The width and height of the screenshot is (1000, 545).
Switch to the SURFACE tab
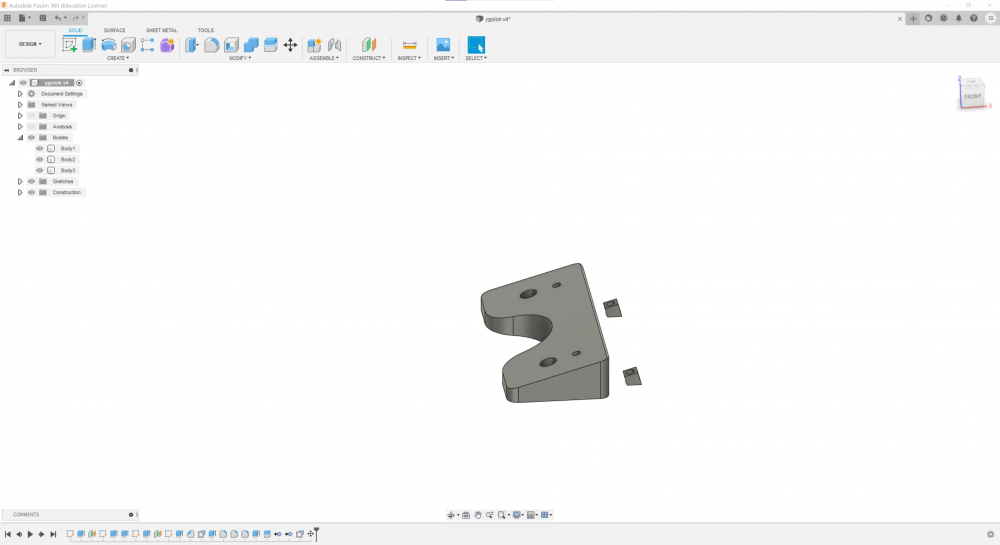point(115,30)
